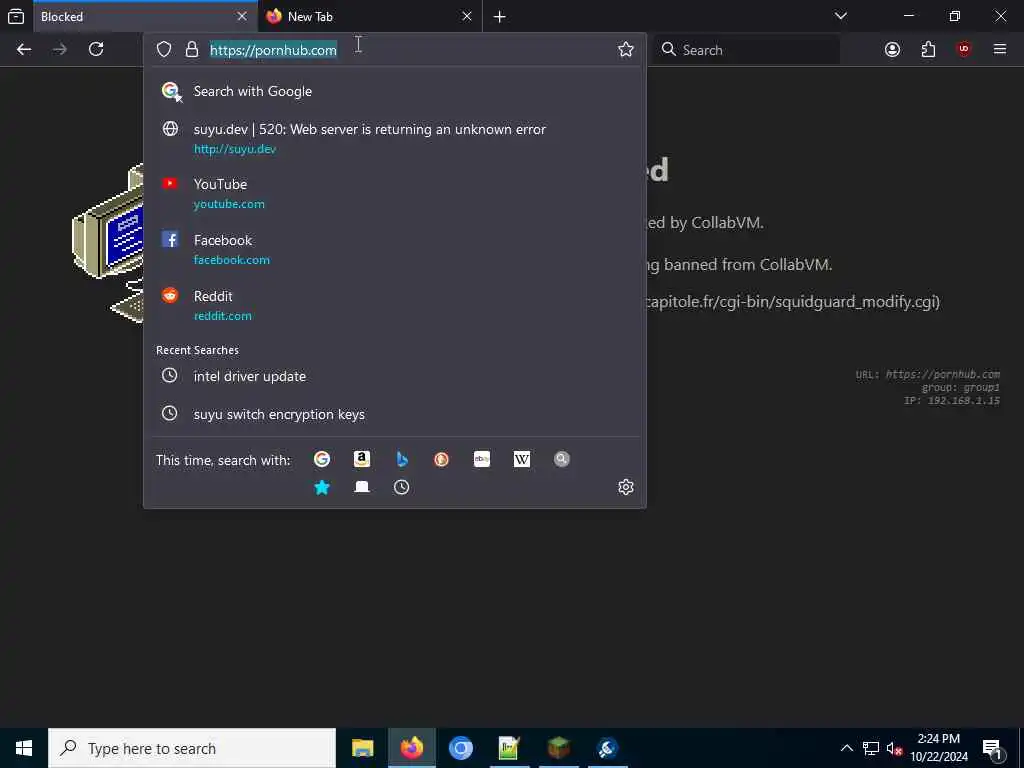The width and height of the screenshot is (1024, 768).
Task: Launch the blue Chromium taskbar icon
Action: point(460,748)
